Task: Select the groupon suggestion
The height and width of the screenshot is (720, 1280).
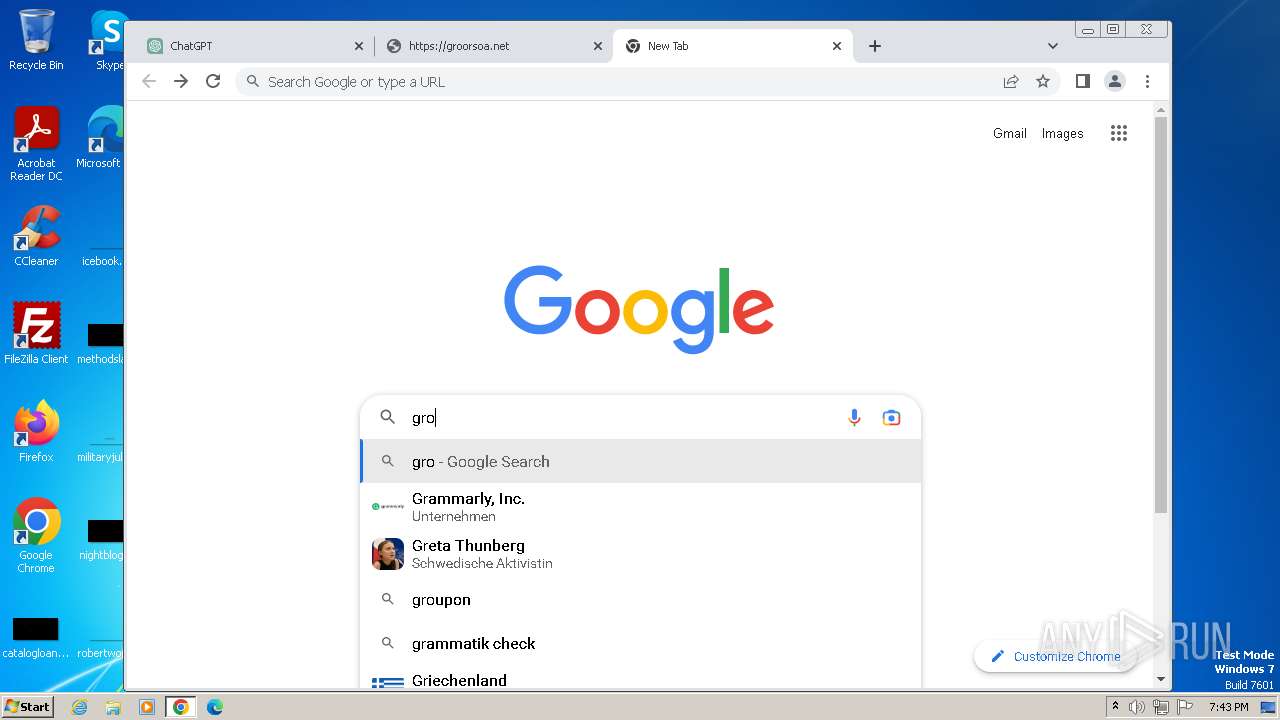Action: (640, 600)
